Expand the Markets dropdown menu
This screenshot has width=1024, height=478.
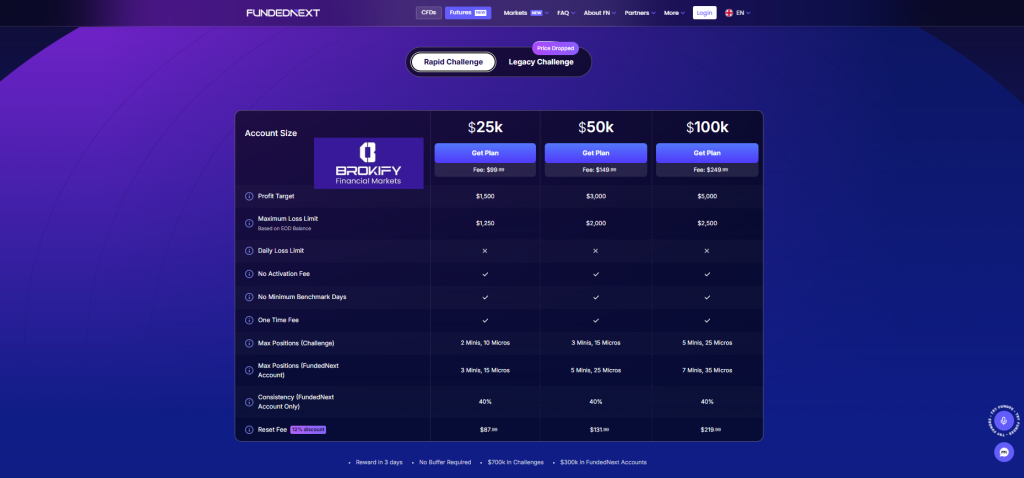(526, 13)
